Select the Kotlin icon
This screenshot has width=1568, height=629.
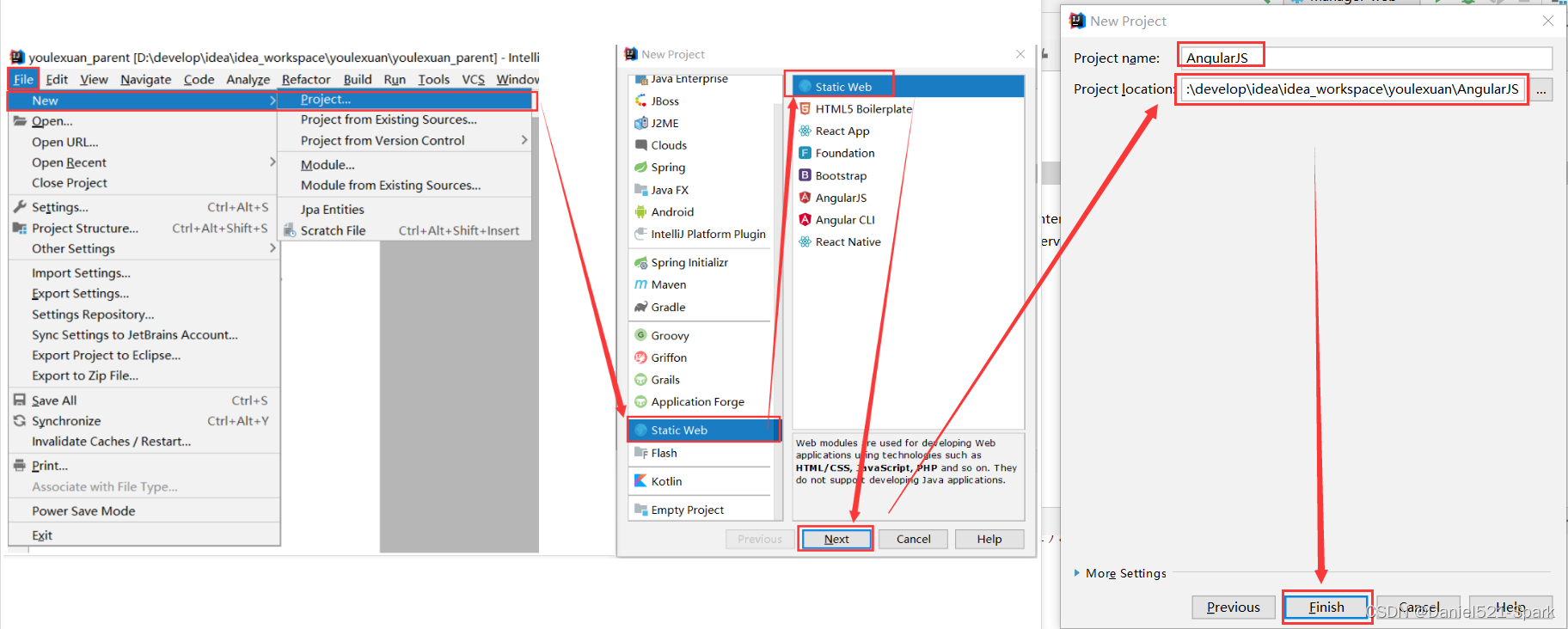coord(640,481)
